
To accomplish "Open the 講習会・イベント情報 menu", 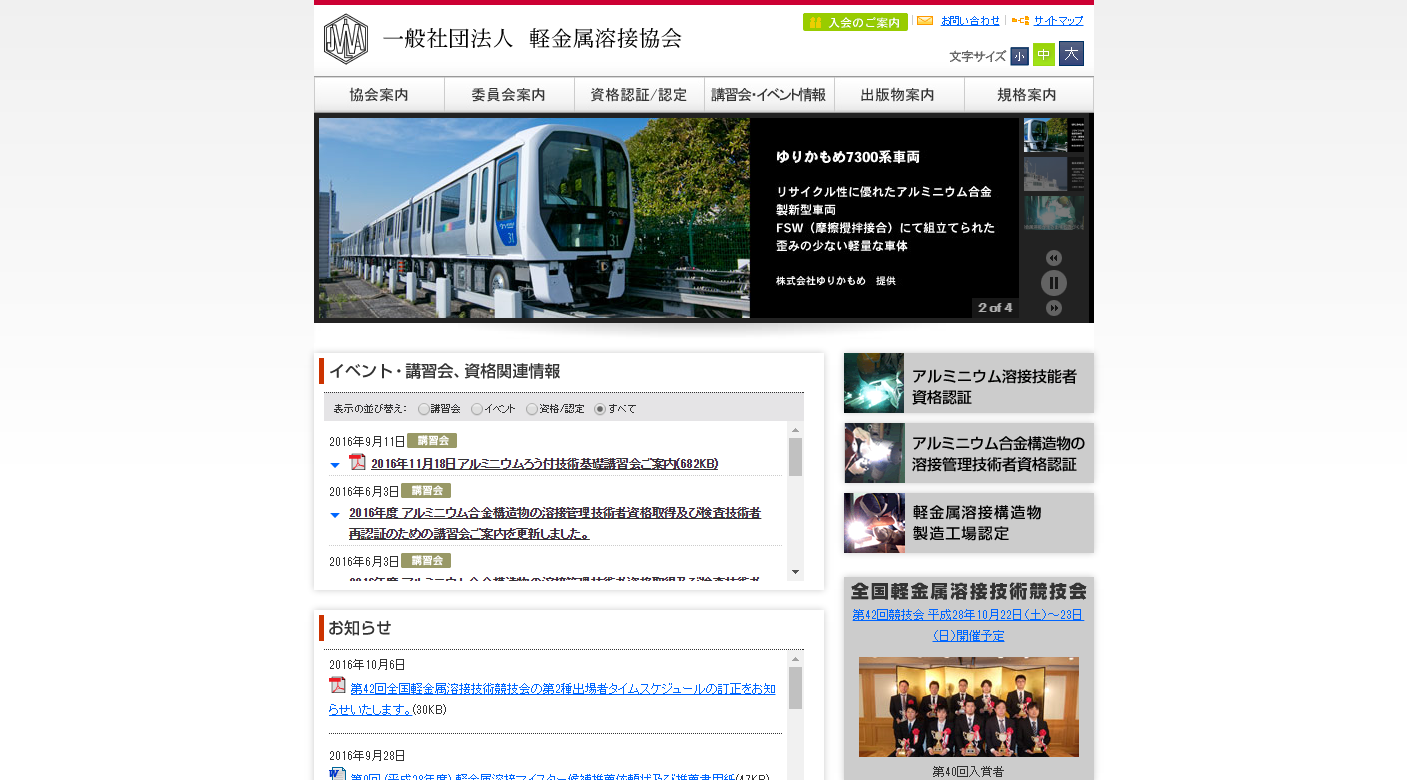I will [x=769, y=95].
